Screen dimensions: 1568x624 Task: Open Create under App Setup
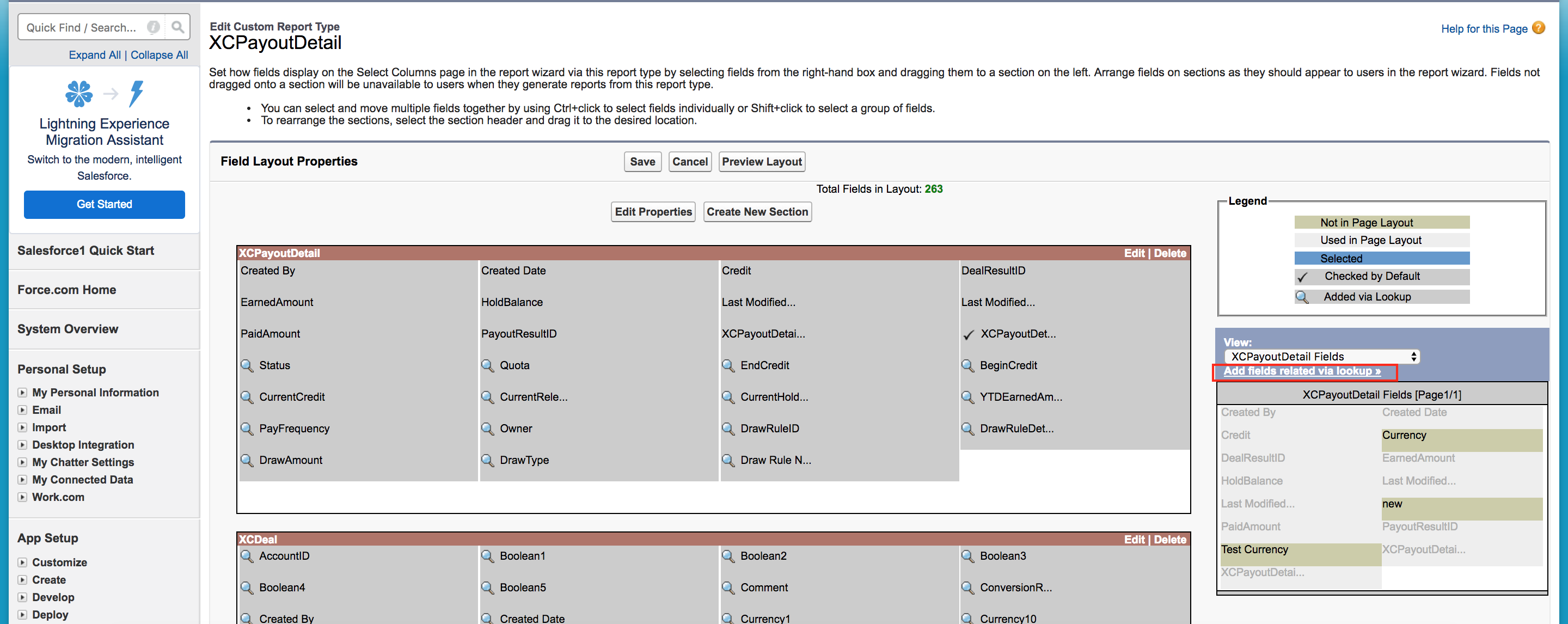pos(50,580)
